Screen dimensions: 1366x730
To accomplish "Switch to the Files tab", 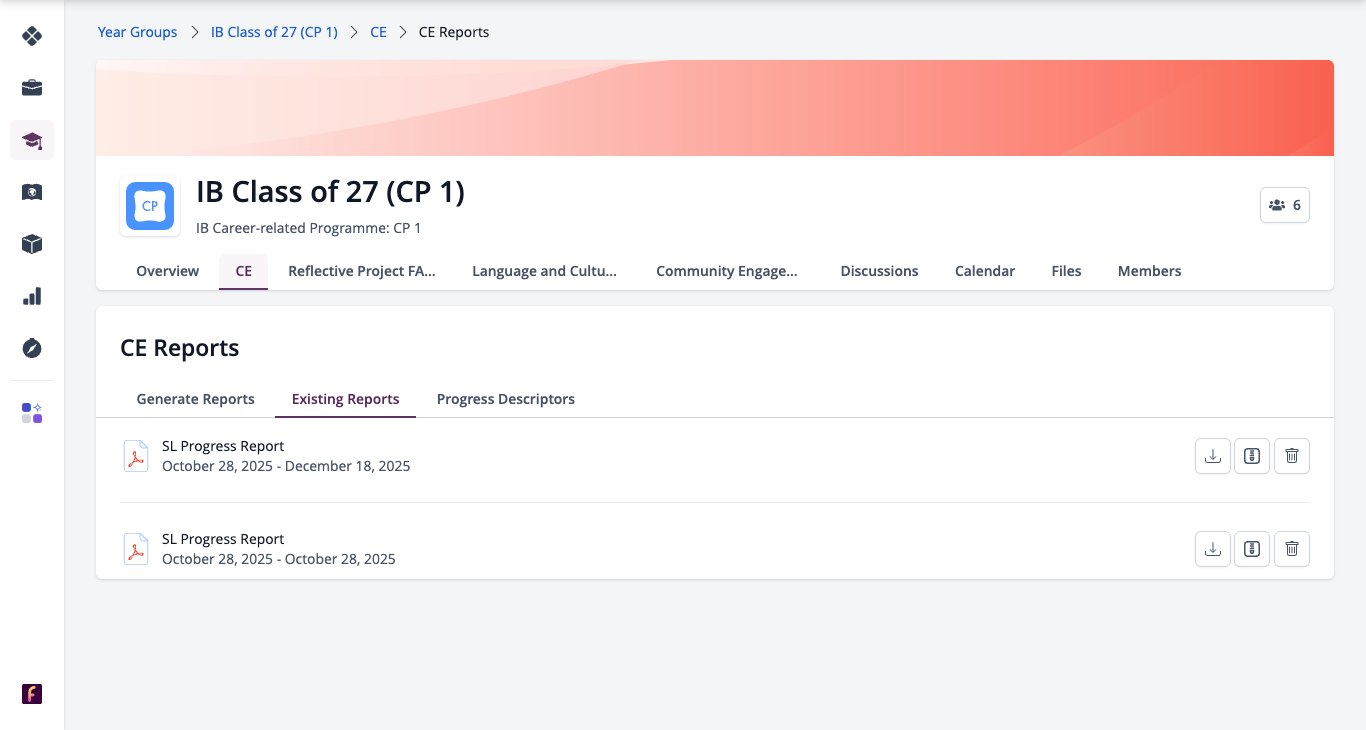I will (x=1067, y=271).
